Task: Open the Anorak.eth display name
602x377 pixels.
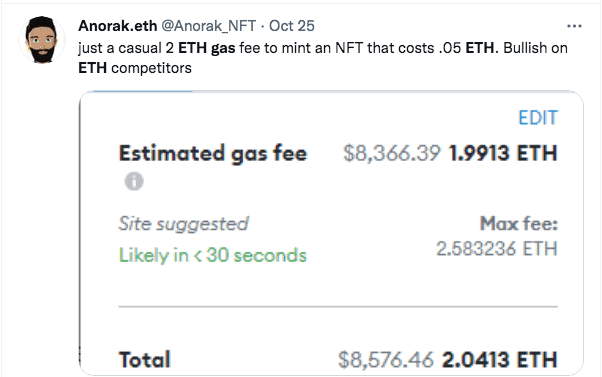Action: point(117,26)
